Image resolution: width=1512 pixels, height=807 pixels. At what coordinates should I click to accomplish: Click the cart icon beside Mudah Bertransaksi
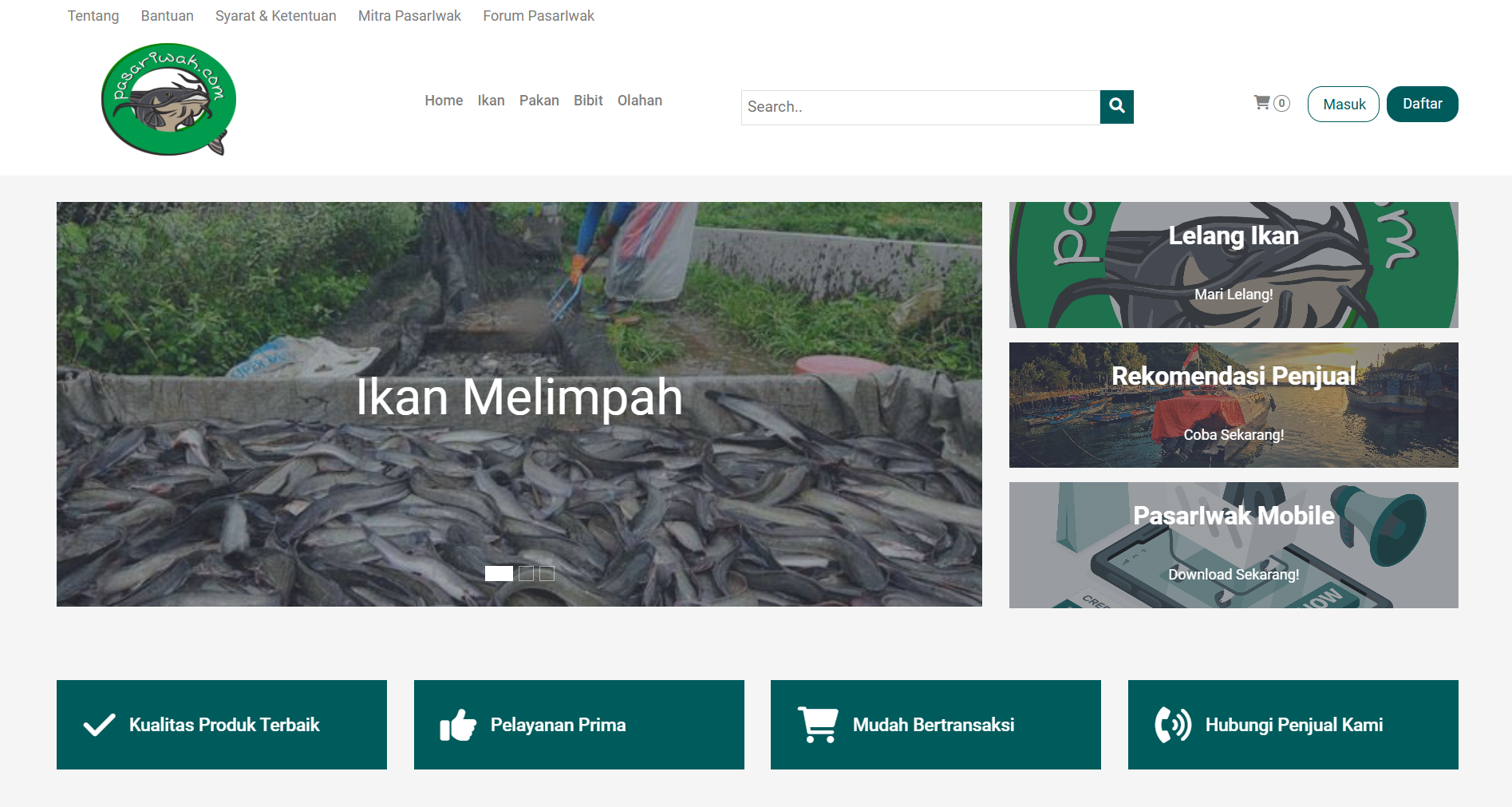pos(818,725)
